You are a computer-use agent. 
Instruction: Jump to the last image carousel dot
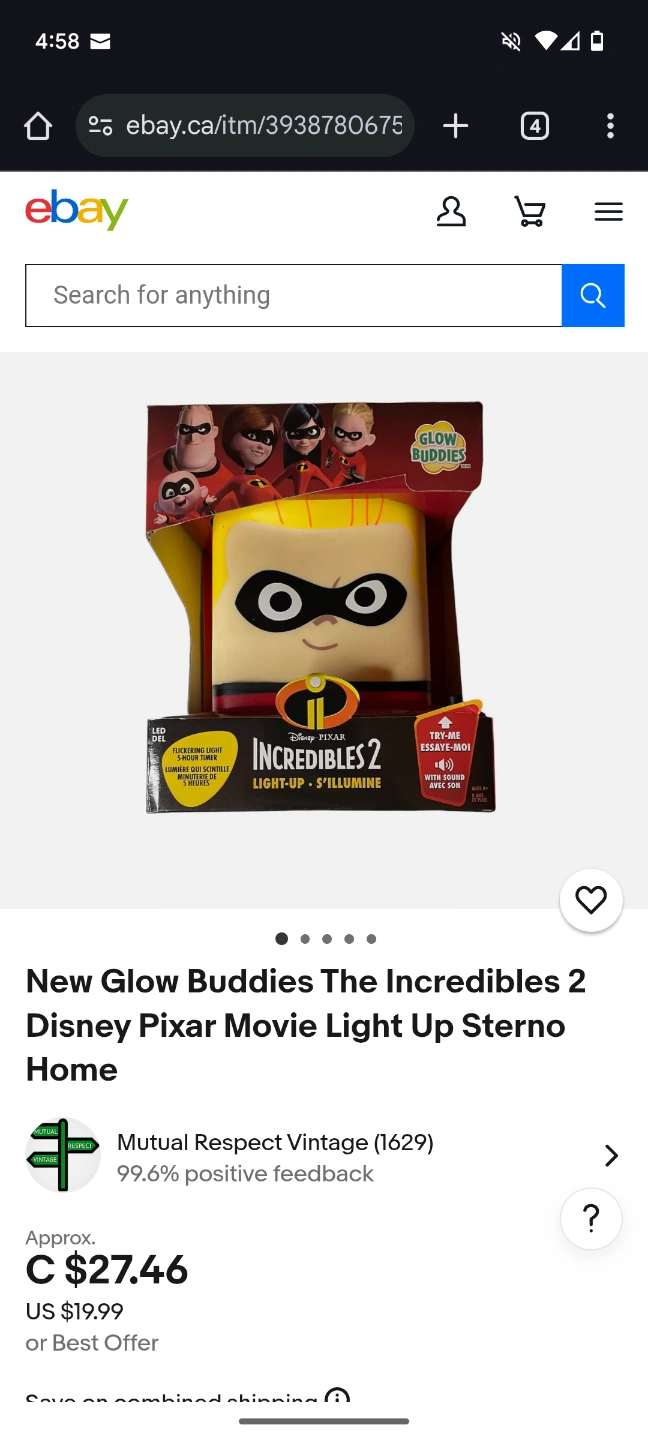371,939
